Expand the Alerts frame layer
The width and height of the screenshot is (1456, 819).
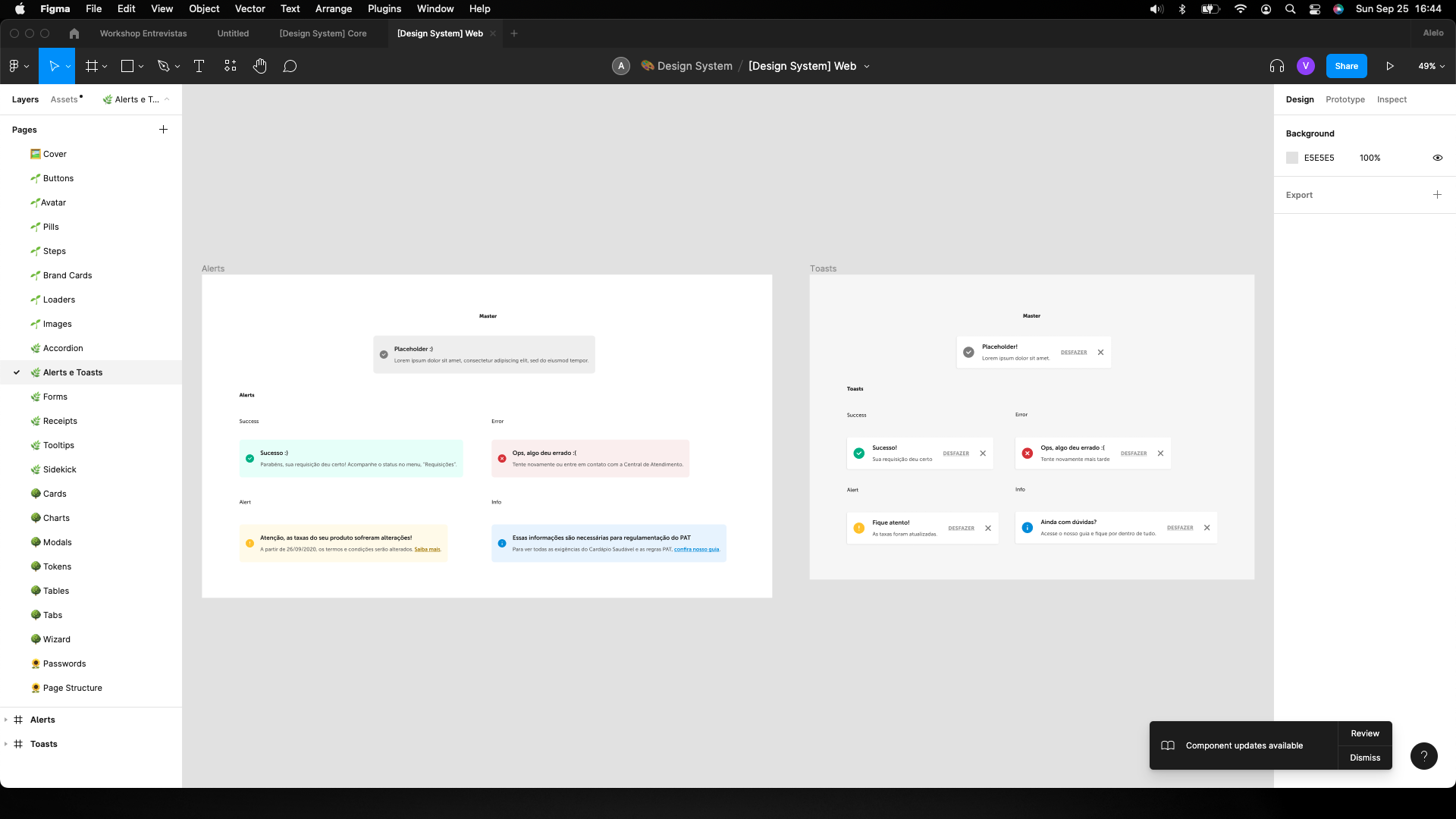[6, 720]
